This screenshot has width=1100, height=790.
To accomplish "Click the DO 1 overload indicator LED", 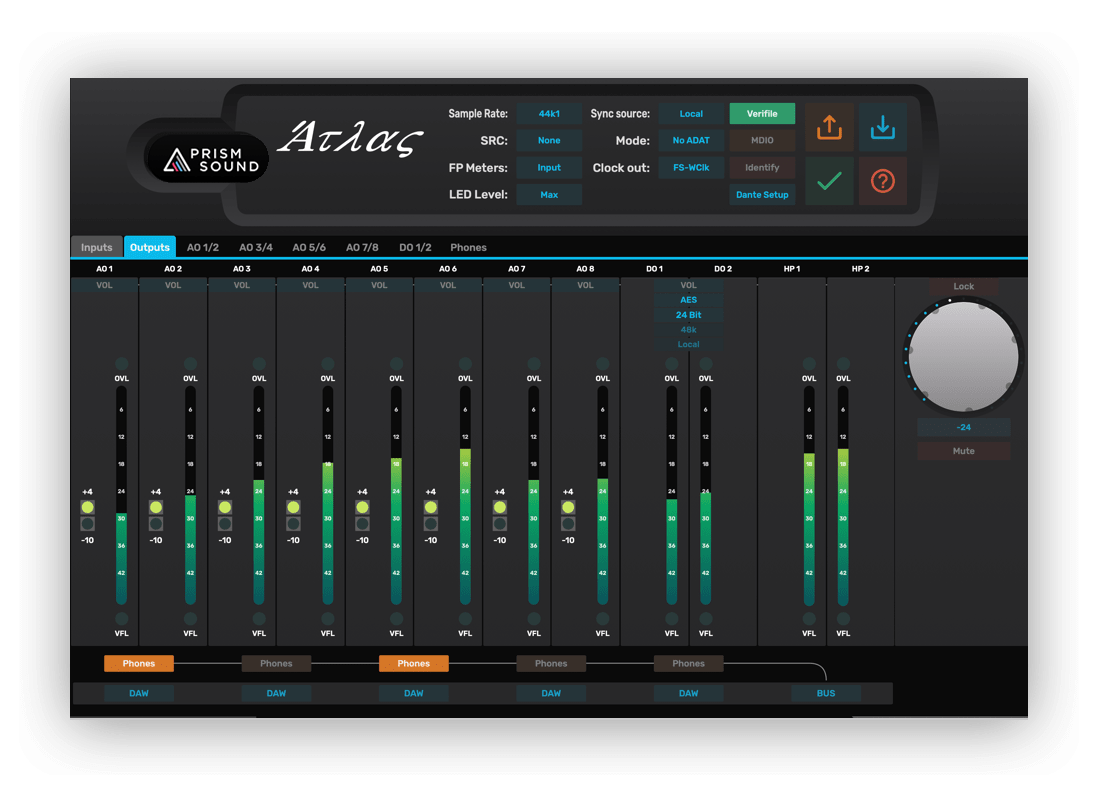I will [x=672, y=364].
